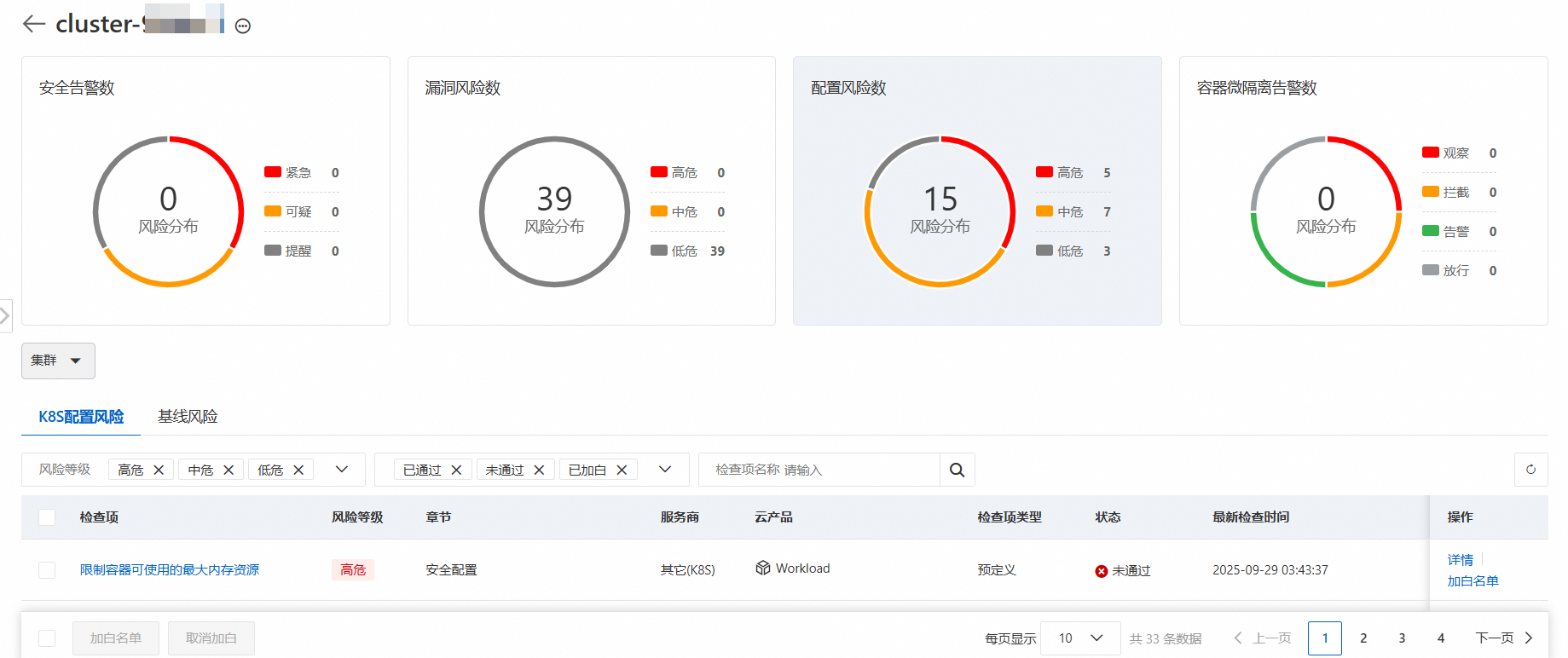Click the 风险等级 column header

(357, 517)
